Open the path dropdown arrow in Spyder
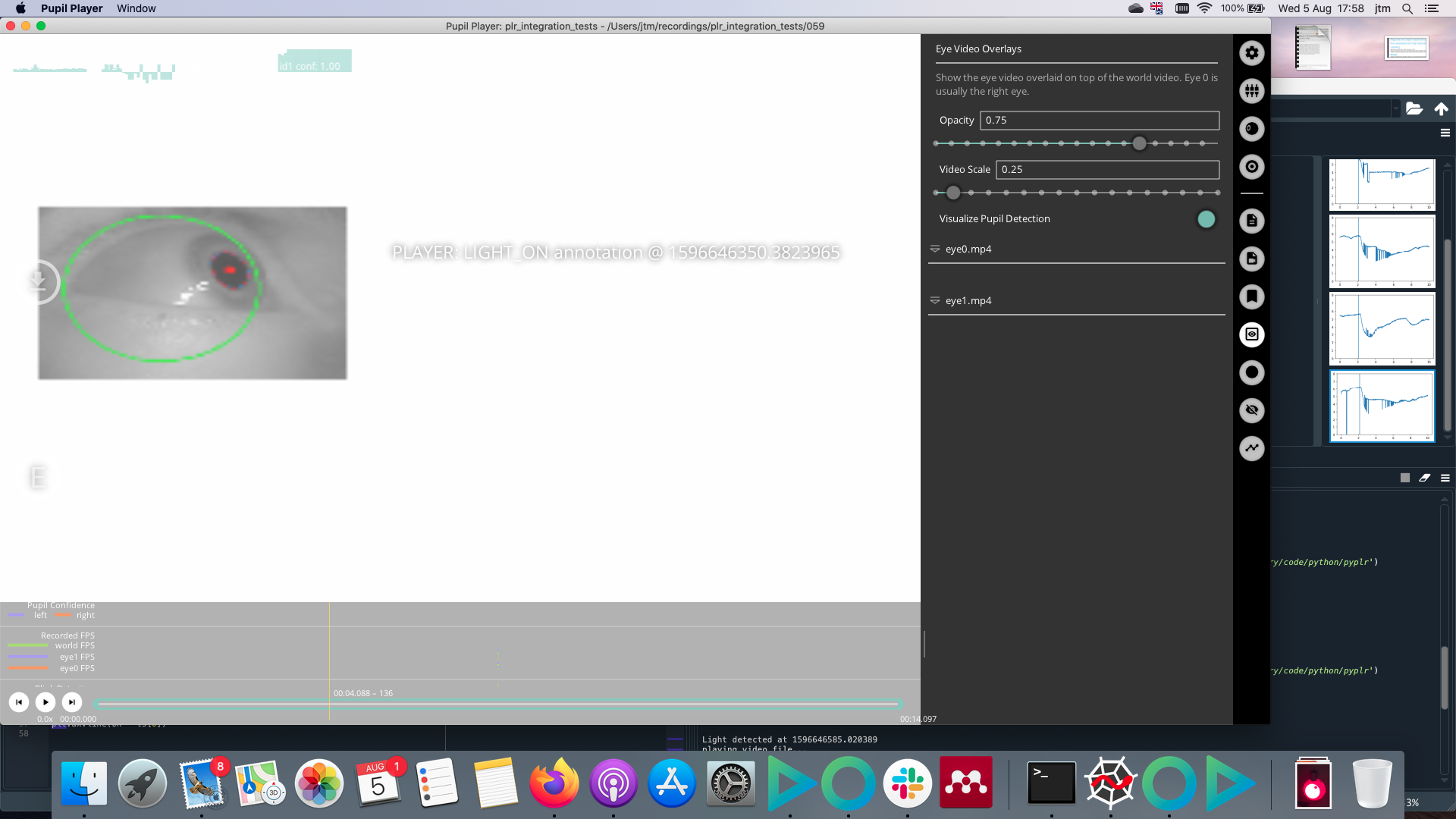Viewport: 1456px width, 819px height. (1395, 109)
